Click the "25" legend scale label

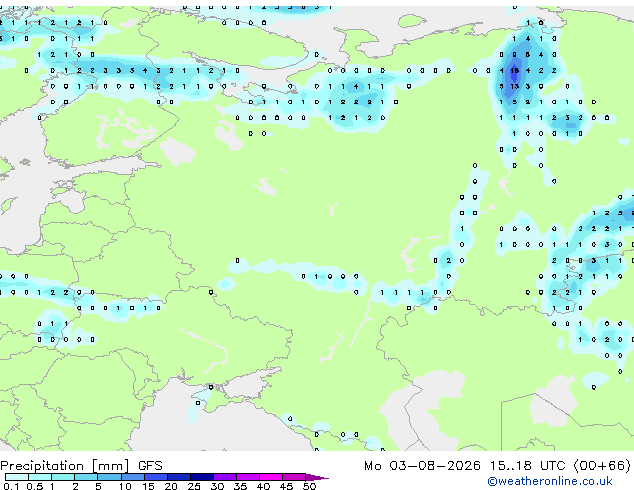tap(194, 486)
